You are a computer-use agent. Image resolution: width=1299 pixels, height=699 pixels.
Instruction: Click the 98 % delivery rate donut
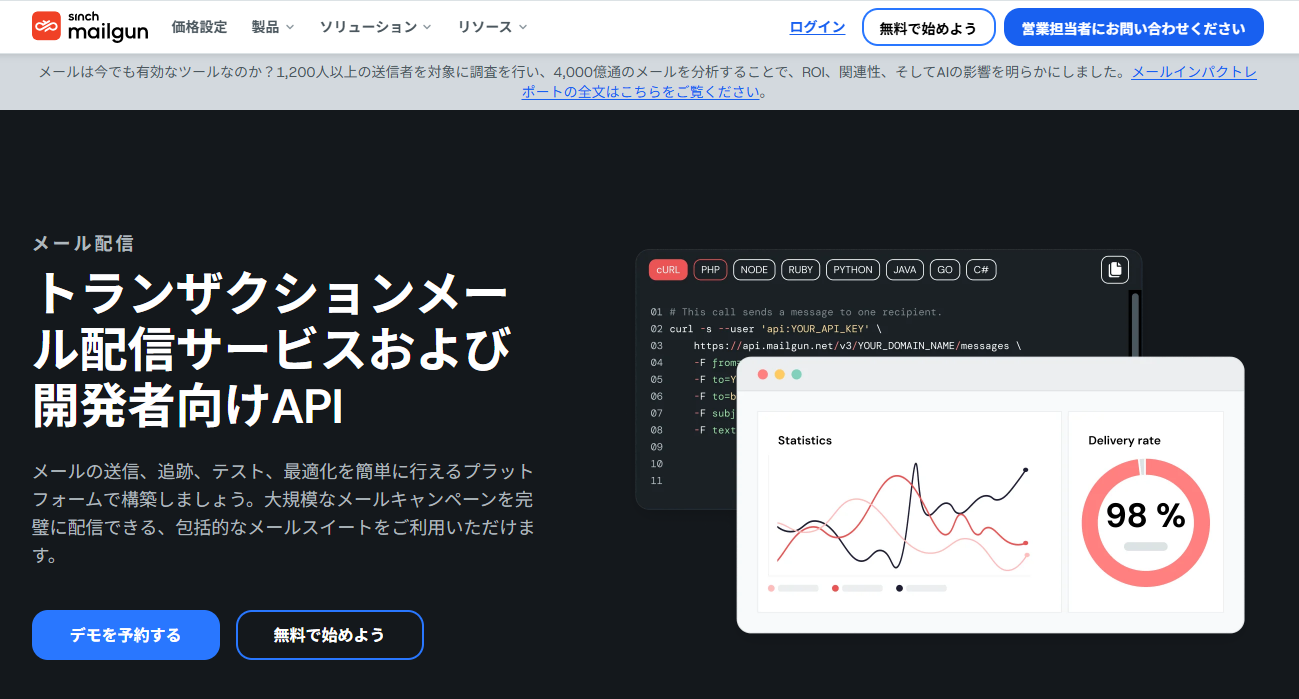[1145, 522]
